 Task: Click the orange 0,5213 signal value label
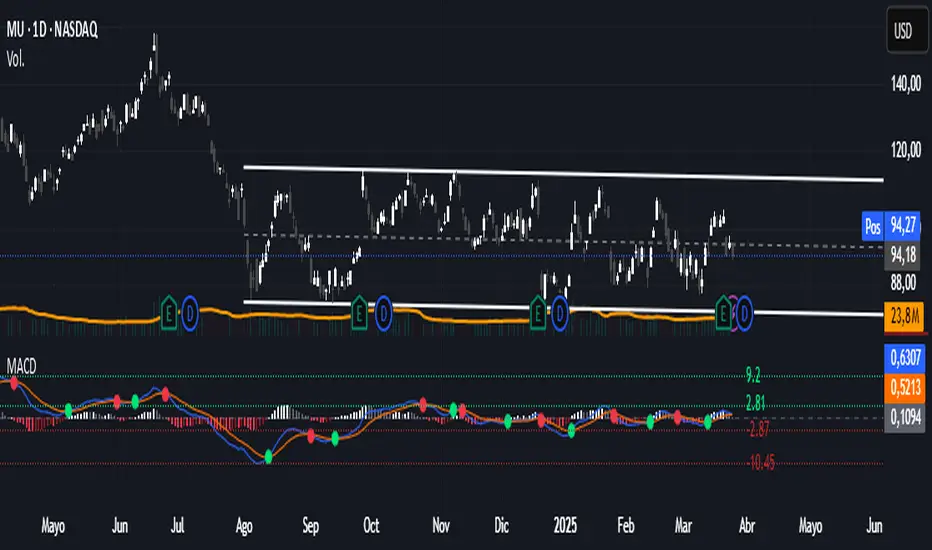[904, 384]
